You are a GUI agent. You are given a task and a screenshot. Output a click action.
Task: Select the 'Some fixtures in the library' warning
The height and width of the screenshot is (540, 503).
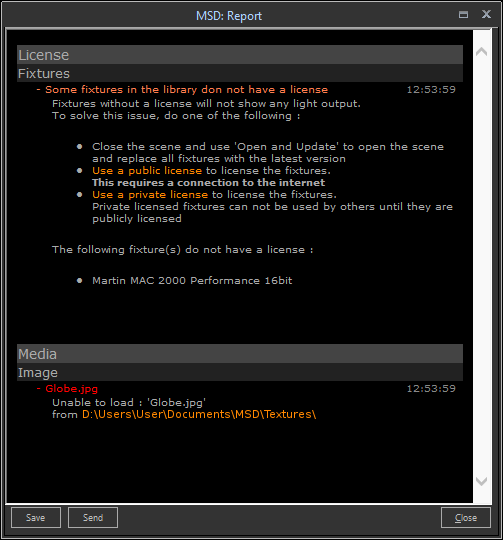pos(186,90)
